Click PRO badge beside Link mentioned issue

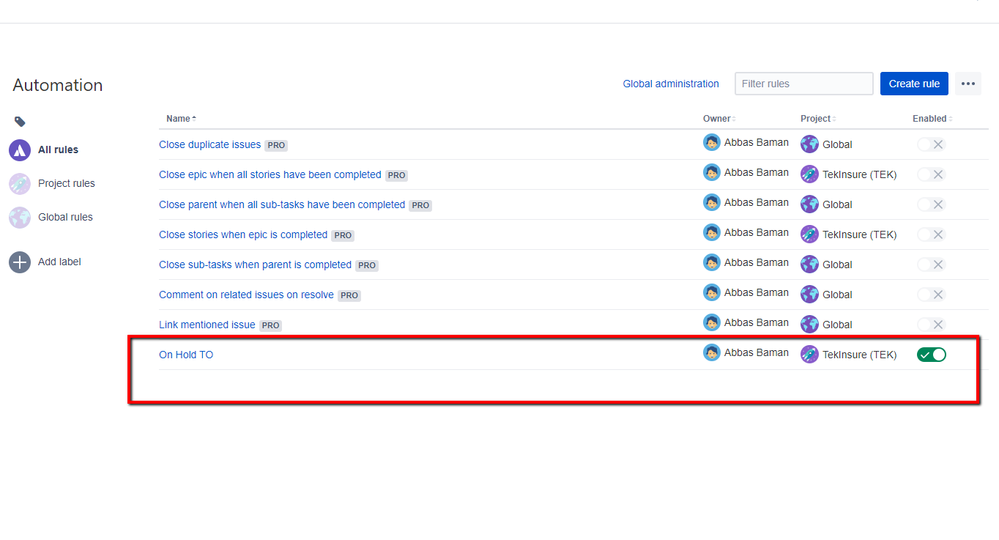270,325
